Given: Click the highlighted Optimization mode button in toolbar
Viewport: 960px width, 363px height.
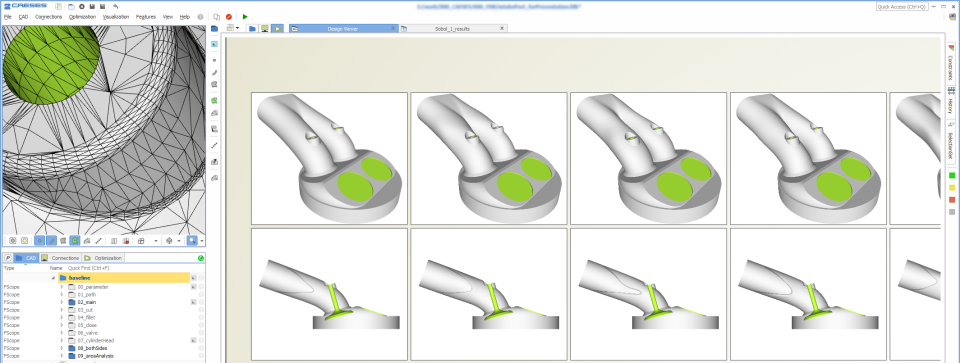Looking at the screenshot, I should click(277, 28).
